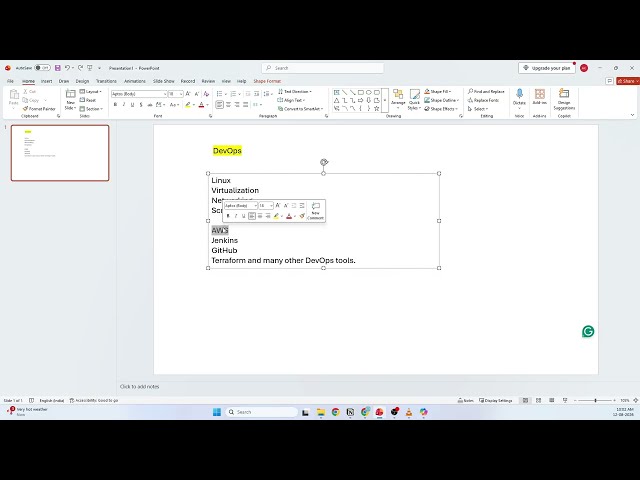
Task: Start presentation from beginning icon in title bar
Action: [90, 68]
